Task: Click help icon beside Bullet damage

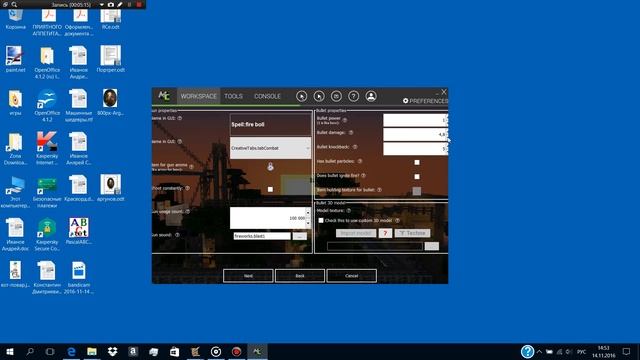Action: tap(351, 133)
